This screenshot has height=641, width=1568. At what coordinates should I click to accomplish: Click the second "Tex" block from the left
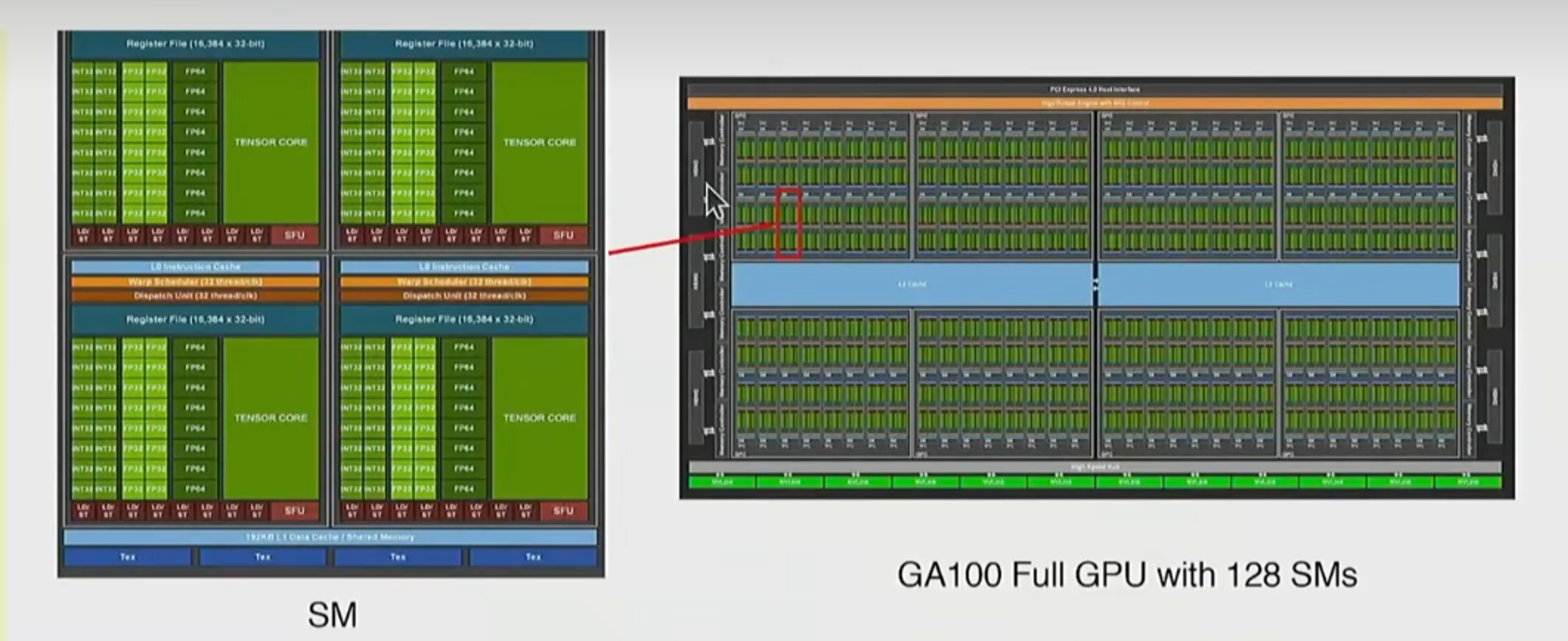coord(263,557)
